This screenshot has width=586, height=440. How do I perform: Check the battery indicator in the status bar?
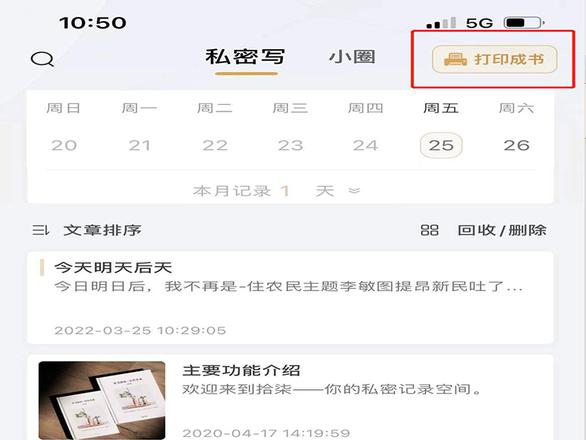pos(524,23)
